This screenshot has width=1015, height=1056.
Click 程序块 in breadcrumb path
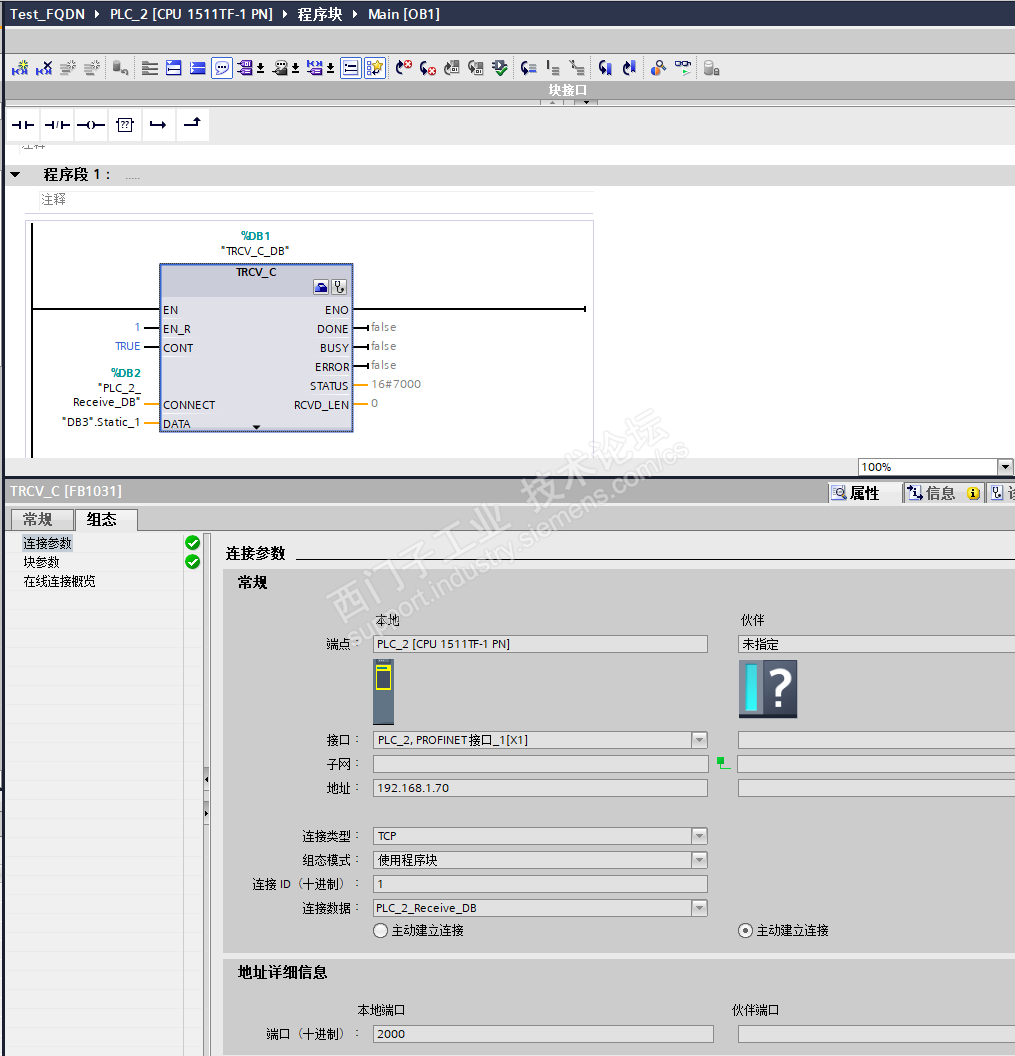coord(320,14)
